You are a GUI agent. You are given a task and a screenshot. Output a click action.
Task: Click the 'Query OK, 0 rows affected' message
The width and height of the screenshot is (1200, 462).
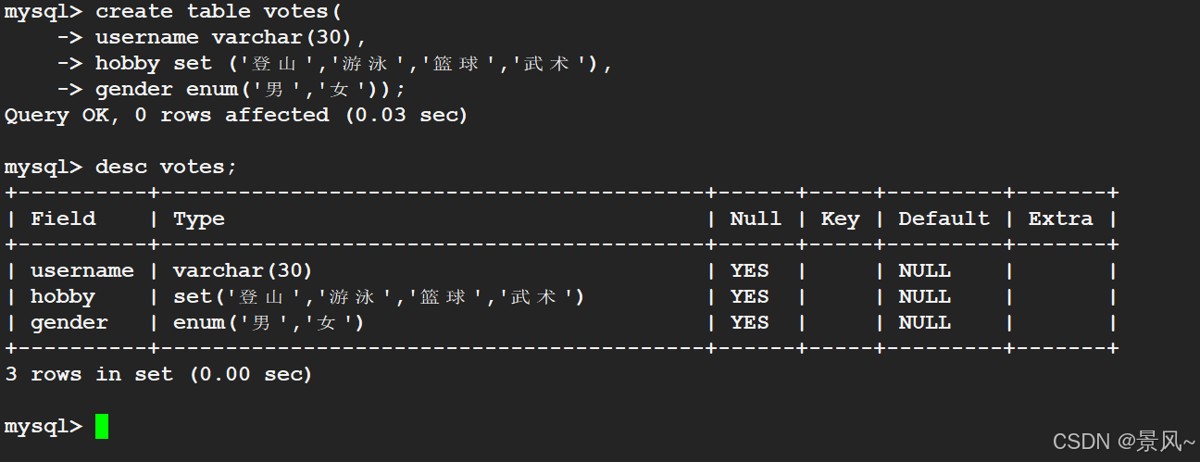coord(236,115)
